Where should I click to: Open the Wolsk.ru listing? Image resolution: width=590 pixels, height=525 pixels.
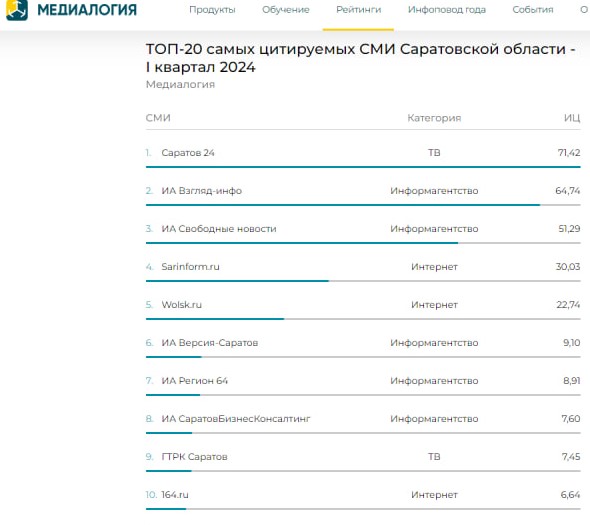[182, 305]
